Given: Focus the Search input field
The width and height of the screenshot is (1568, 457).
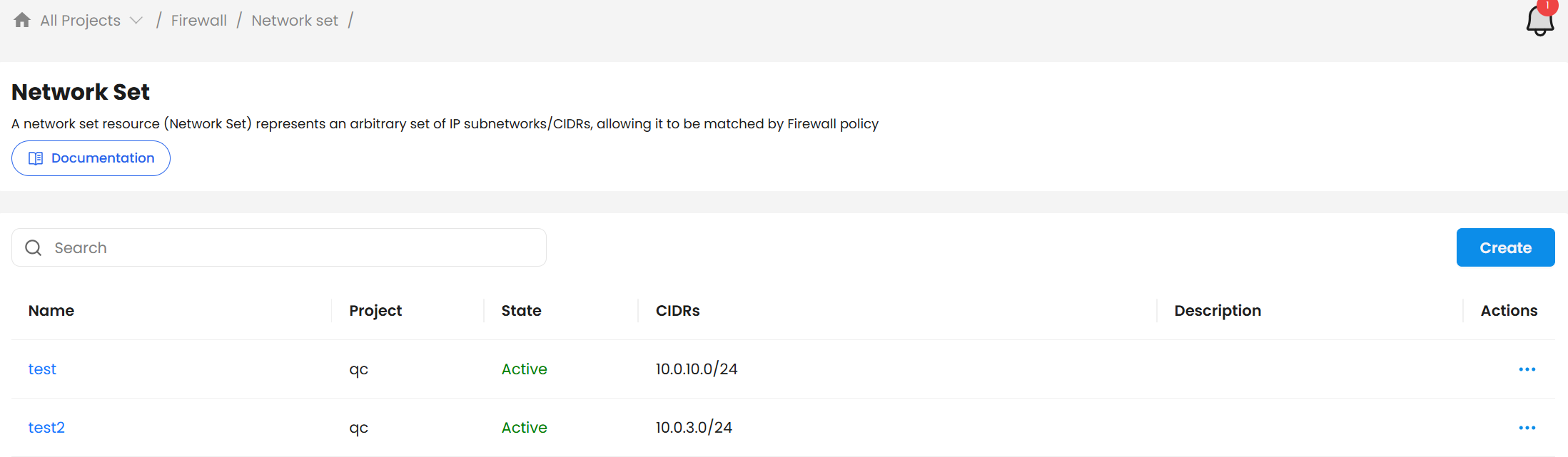Looking at the screenshot, I should pos(293,247).
